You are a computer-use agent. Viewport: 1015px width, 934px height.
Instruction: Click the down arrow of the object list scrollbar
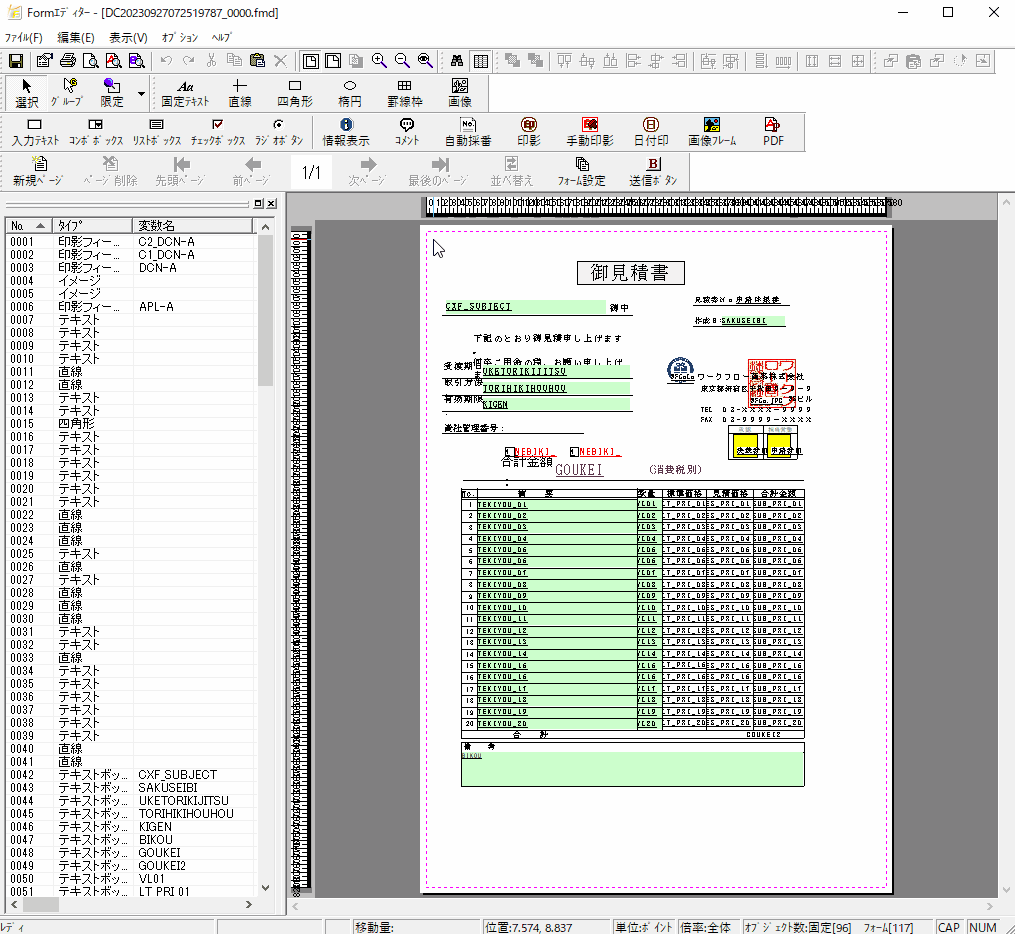point(265,887)
